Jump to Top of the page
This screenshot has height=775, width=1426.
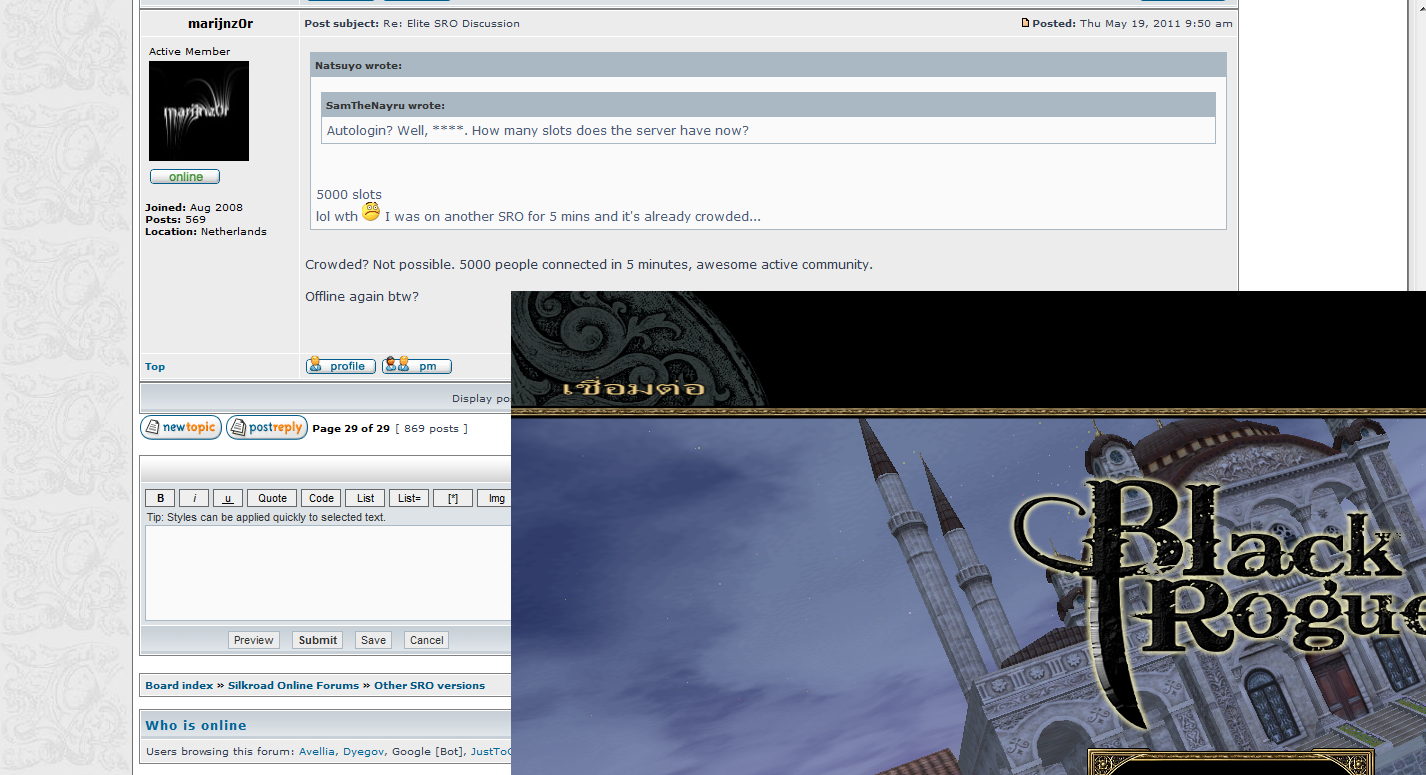[155, 367]
